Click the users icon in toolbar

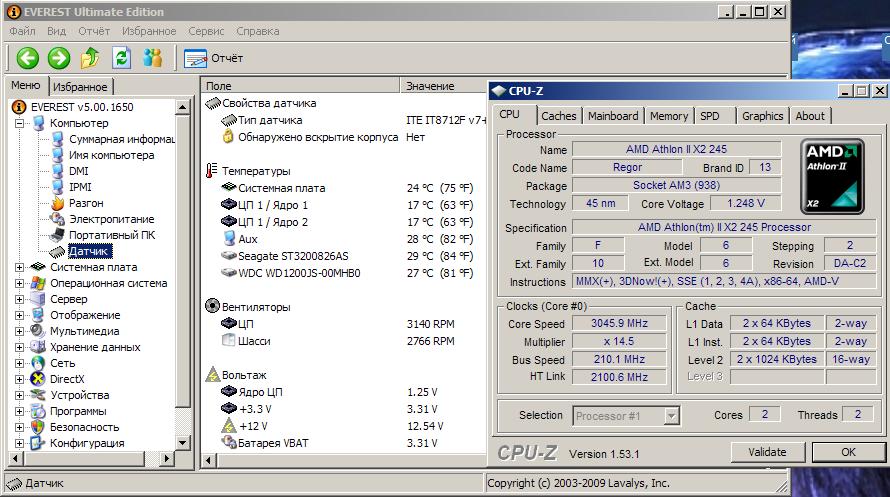pyautogui.click(x=152, y=58)
